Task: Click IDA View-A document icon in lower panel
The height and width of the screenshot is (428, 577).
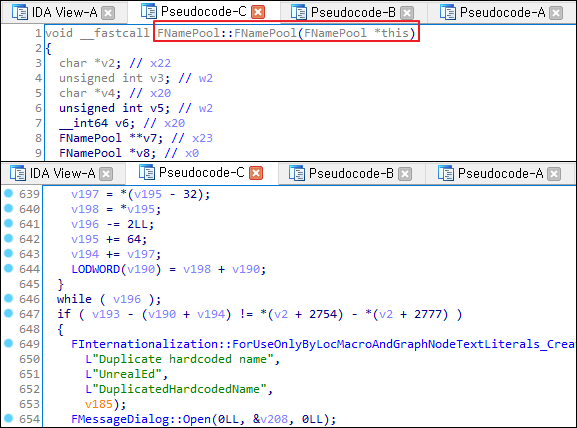Action: click(x=18, y=173)
